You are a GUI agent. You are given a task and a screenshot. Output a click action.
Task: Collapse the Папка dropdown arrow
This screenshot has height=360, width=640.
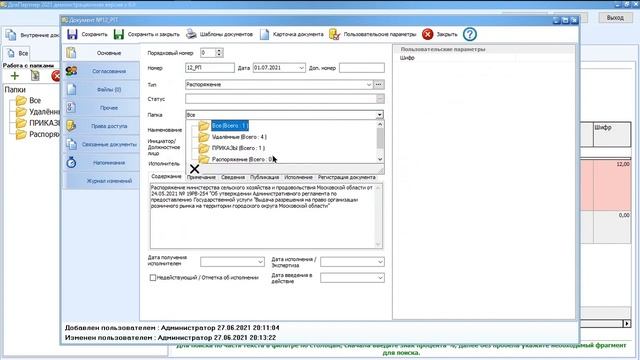click(380, 115)
